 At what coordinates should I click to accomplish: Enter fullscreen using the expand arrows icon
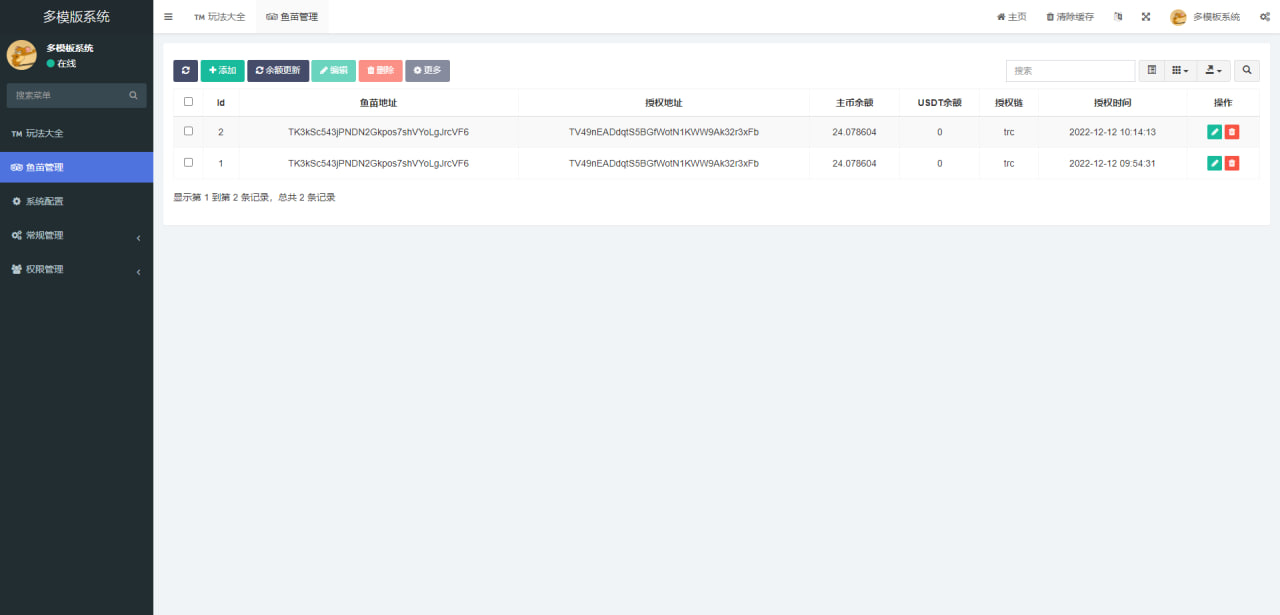[x=1146, y=17]
